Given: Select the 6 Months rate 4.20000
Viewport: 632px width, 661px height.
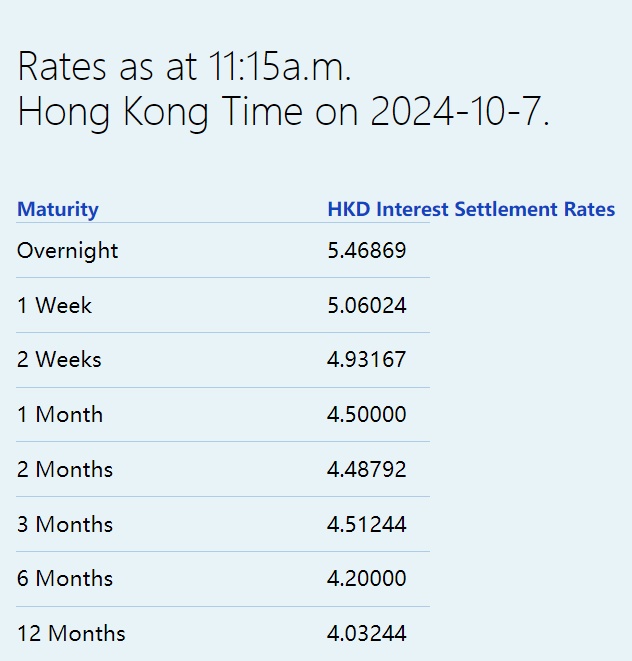Looking at the screenshot, I should [367, 578].
